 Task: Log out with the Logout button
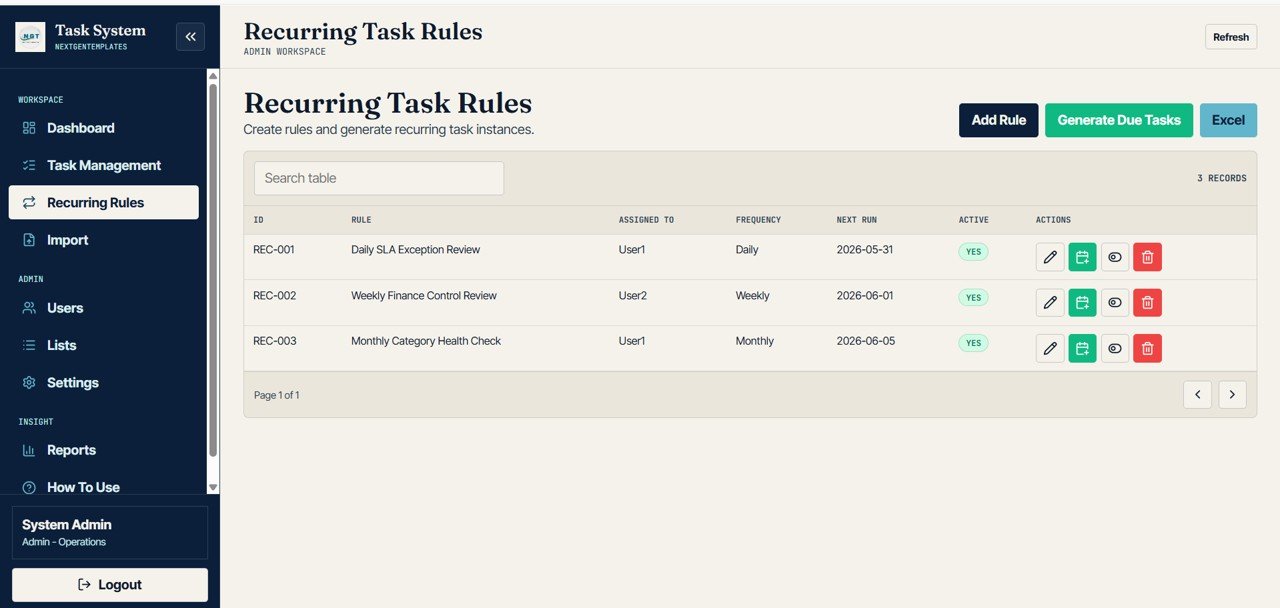pyautogui.click(x=110, y=585)
